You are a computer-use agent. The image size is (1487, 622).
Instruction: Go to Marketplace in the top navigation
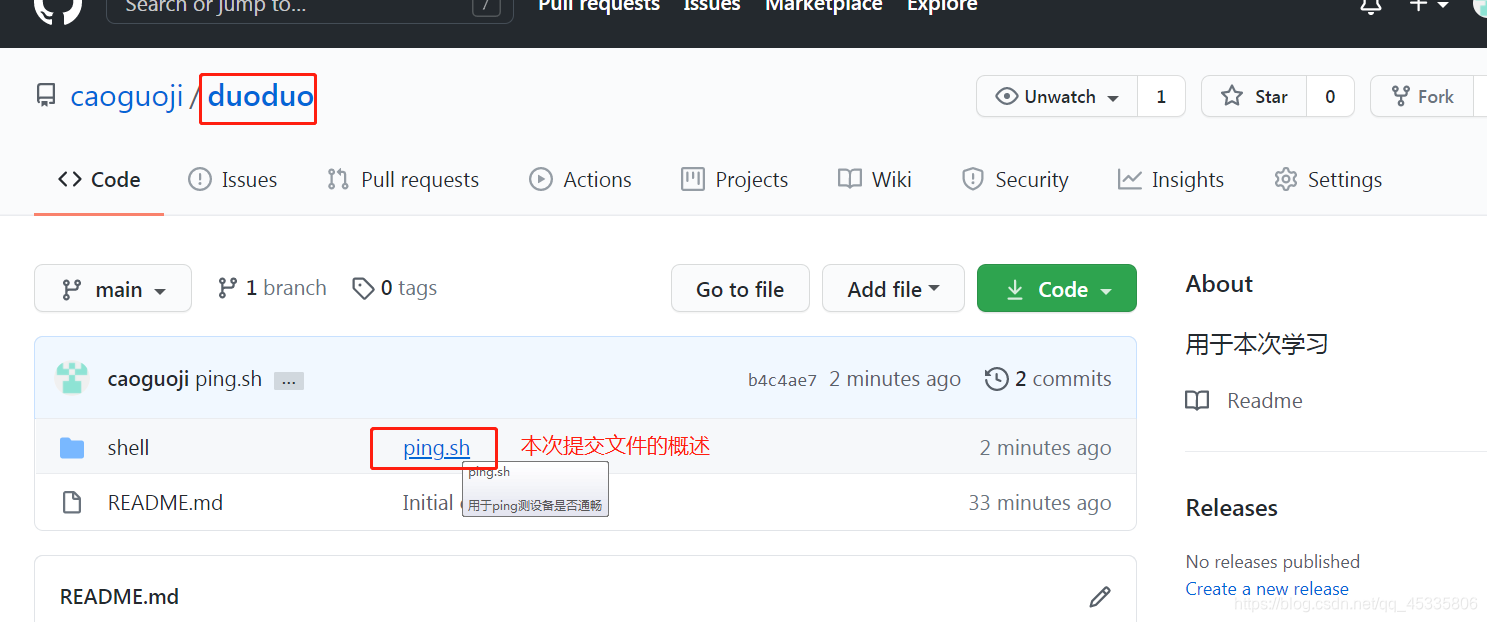pos(824,6)
